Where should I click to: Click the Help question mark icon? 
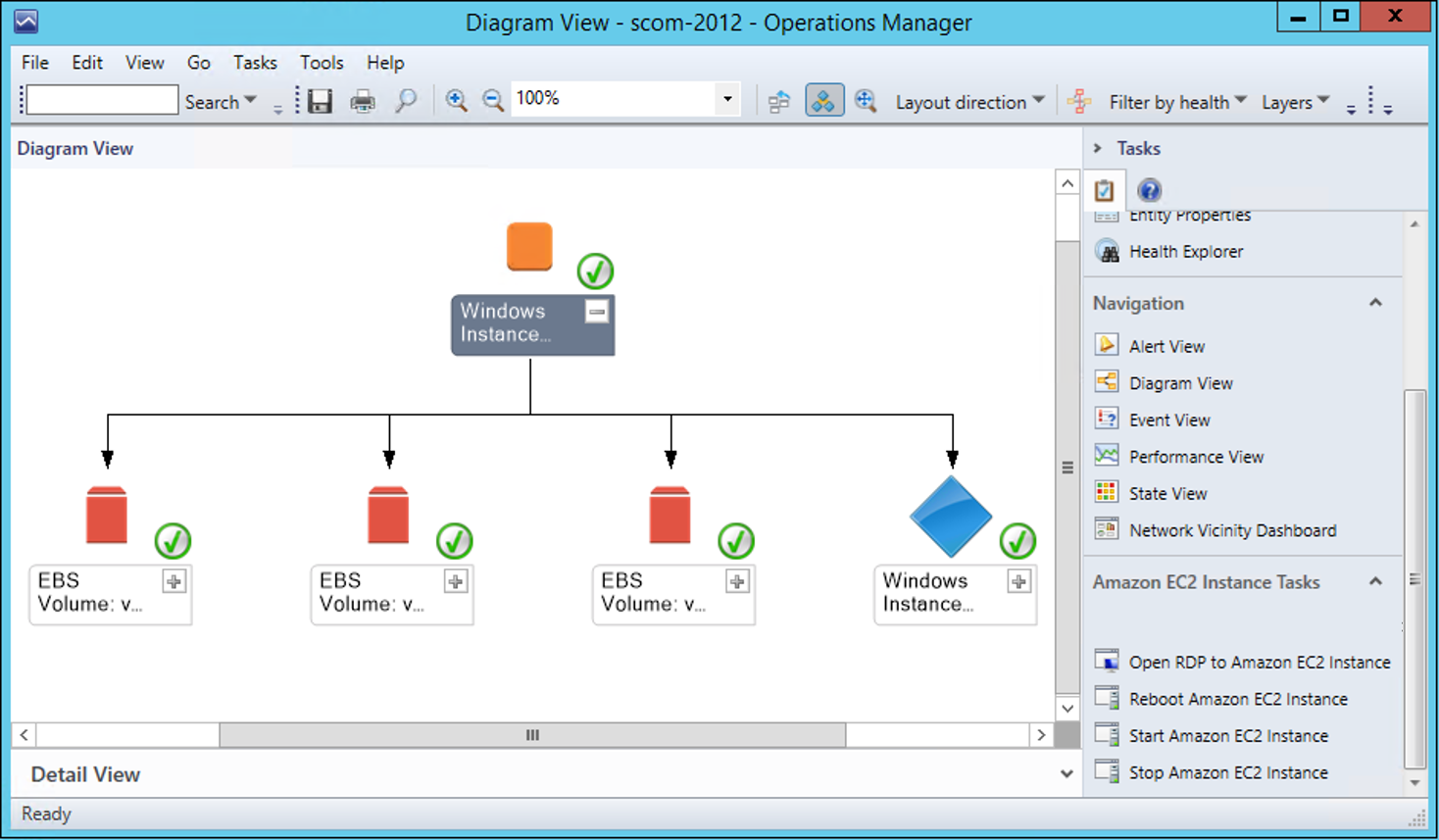point(1149,190)
